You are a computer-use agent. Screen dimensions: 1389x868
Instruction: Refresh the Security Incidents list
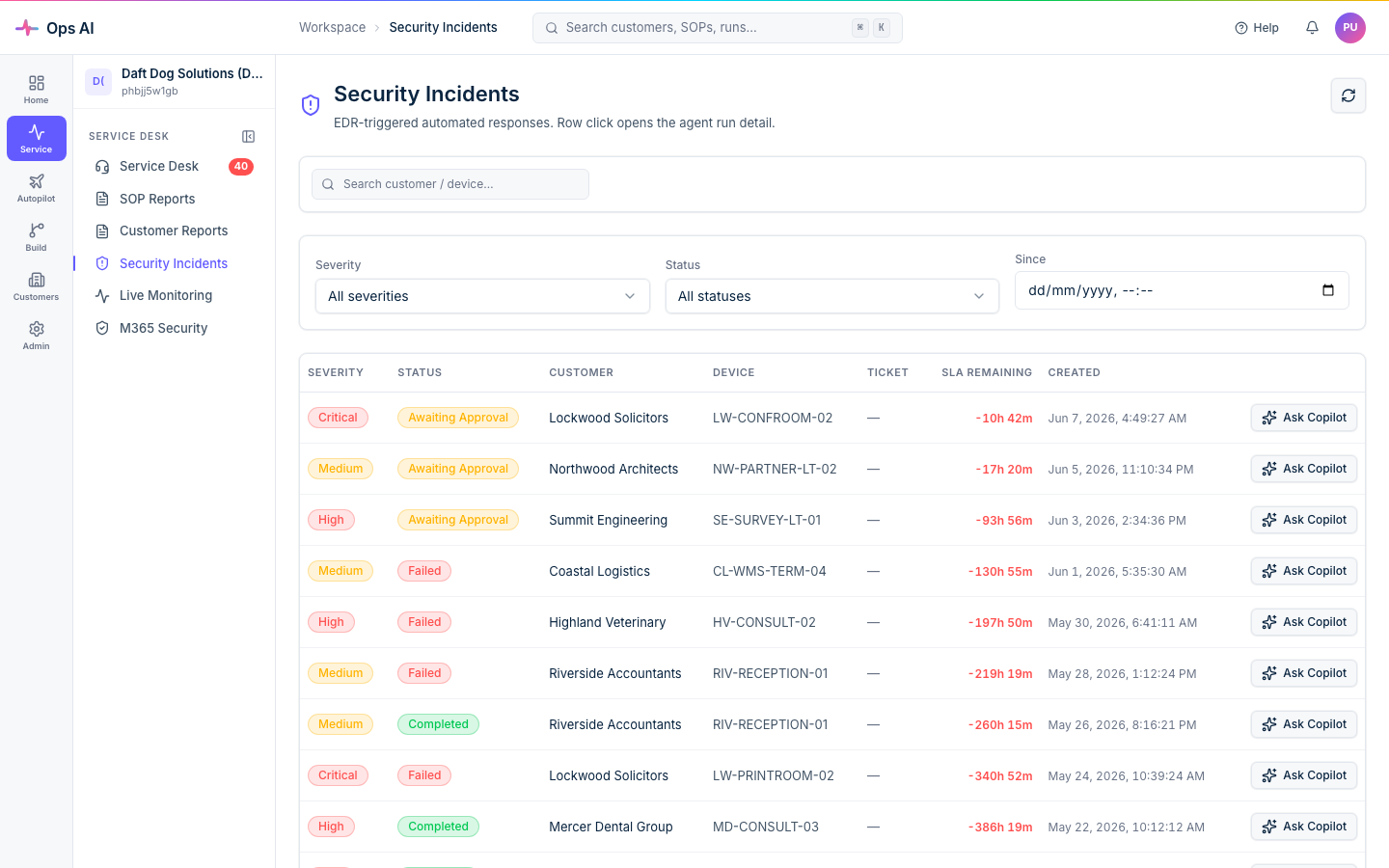[x=1348, y=95]
